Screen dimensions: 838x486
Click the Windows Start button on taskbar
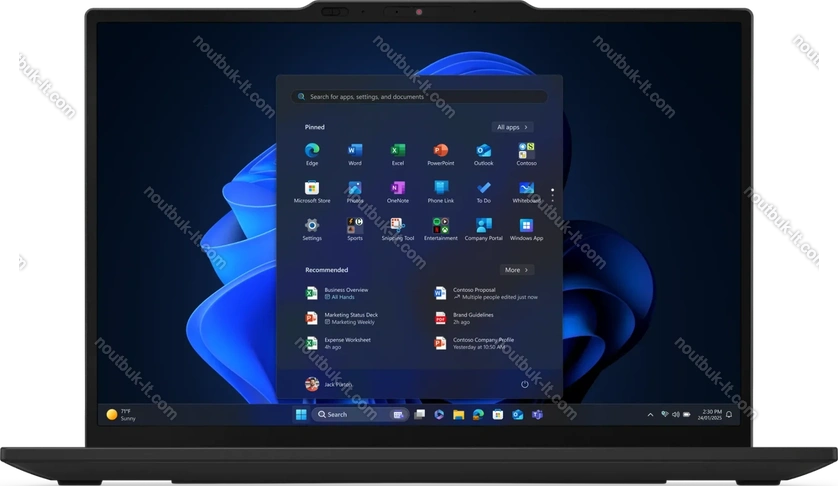(299, 414)
